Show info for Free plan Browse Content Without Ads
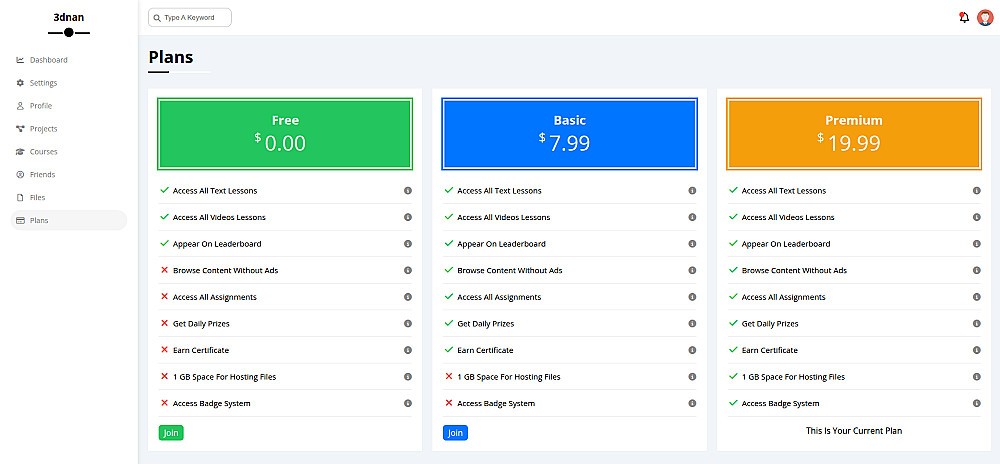The image size is (1000, 464). [408, 270]
